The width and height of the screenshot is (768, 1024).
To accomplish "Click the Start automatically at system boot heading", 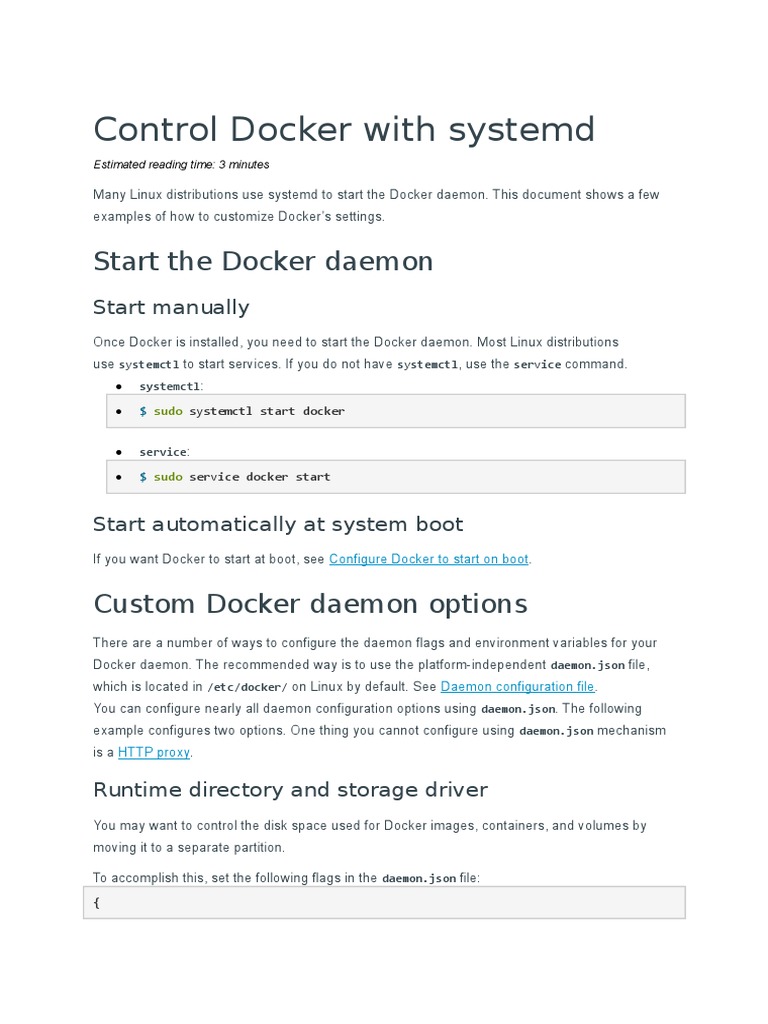I will pos(278,524).
